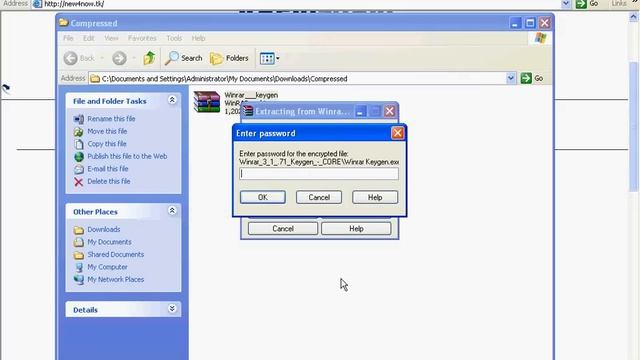Toggle the Folders pane button

coord(229,58)
